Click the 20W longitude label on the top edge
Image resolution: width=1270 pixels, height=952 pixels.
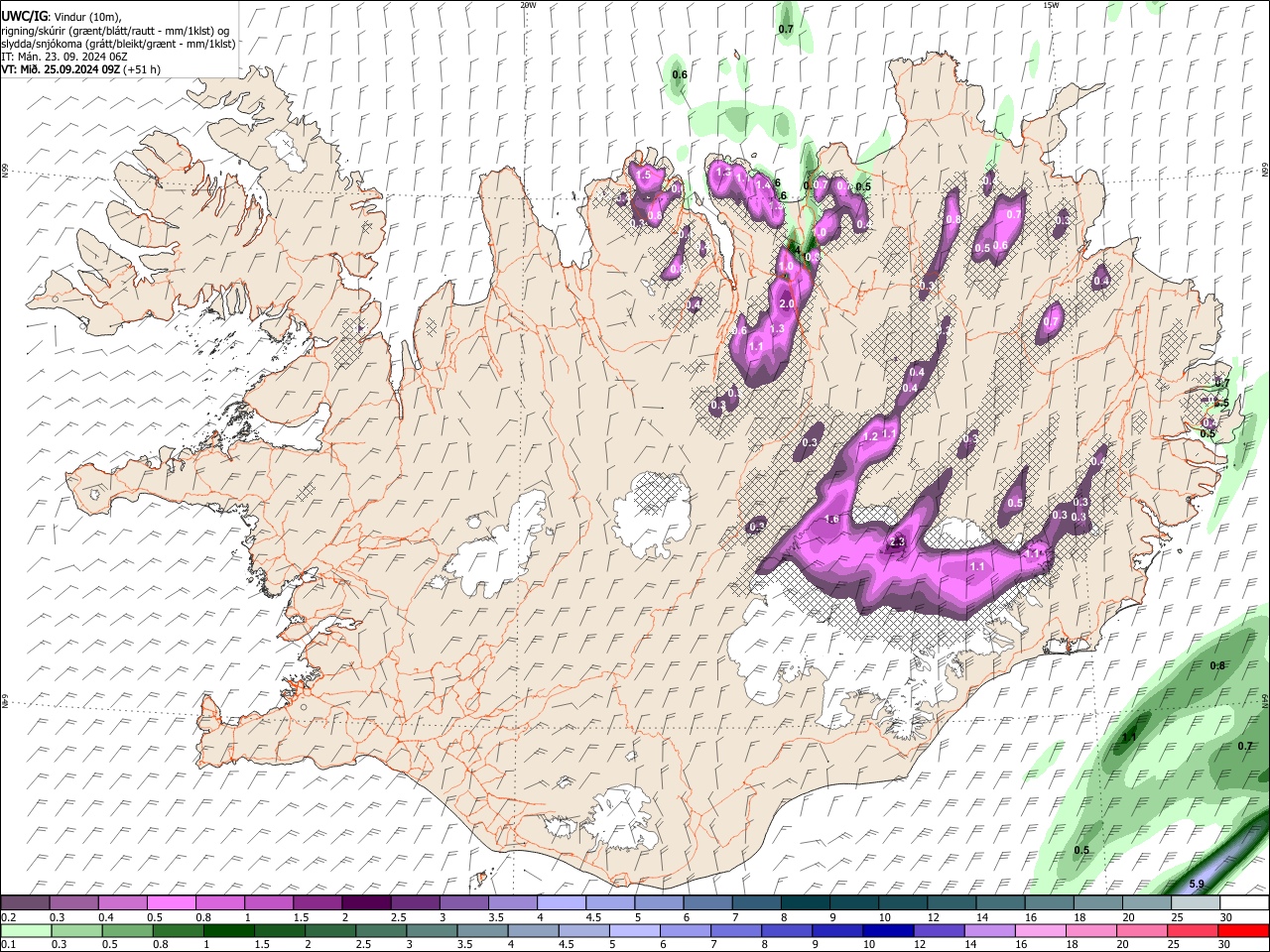[x=528, y=5]
